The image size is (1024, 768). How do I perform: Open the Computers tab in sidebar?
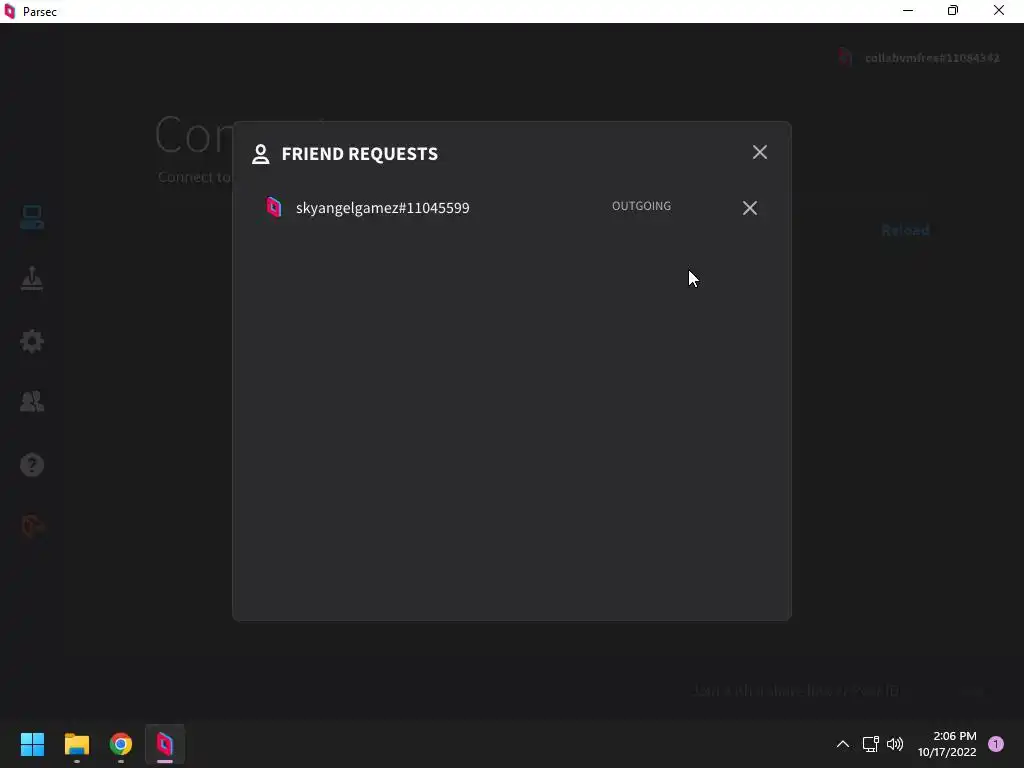click(31, 217)
